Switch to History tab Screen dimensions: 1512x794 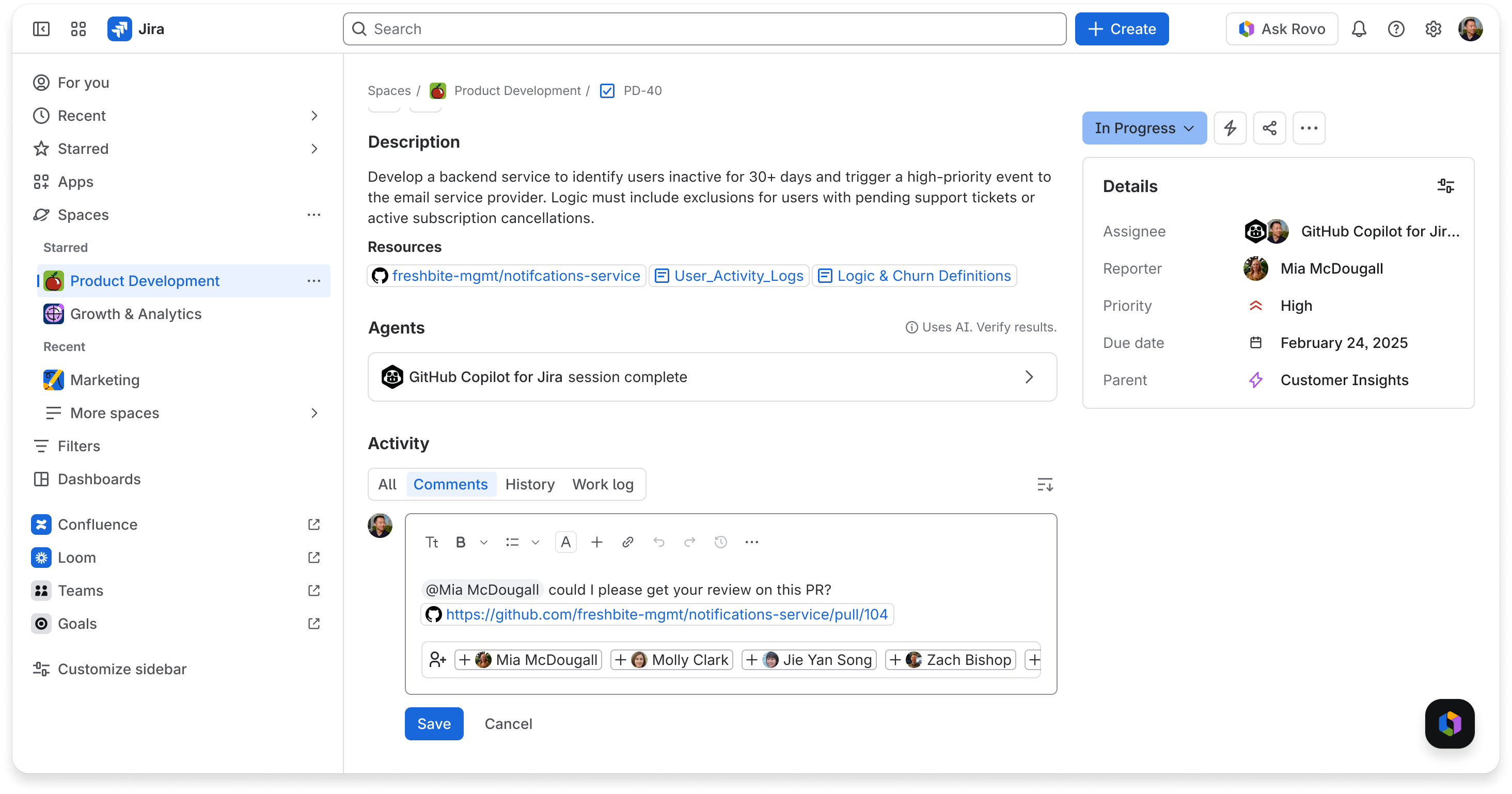[x=529, y=484]
